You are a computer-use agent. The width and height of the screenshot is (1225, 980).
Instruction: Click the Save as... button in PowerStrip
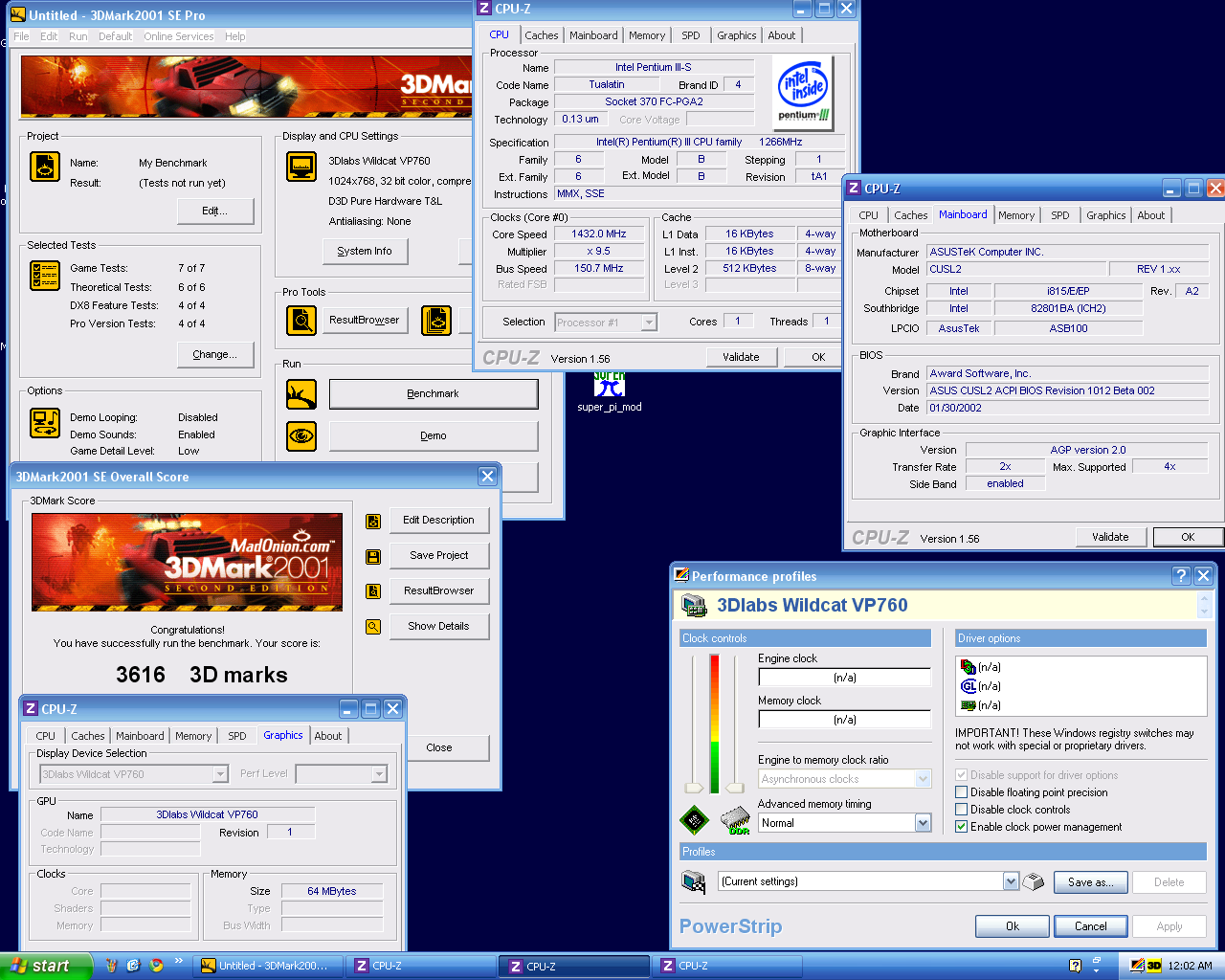(x=1091, y=882)
